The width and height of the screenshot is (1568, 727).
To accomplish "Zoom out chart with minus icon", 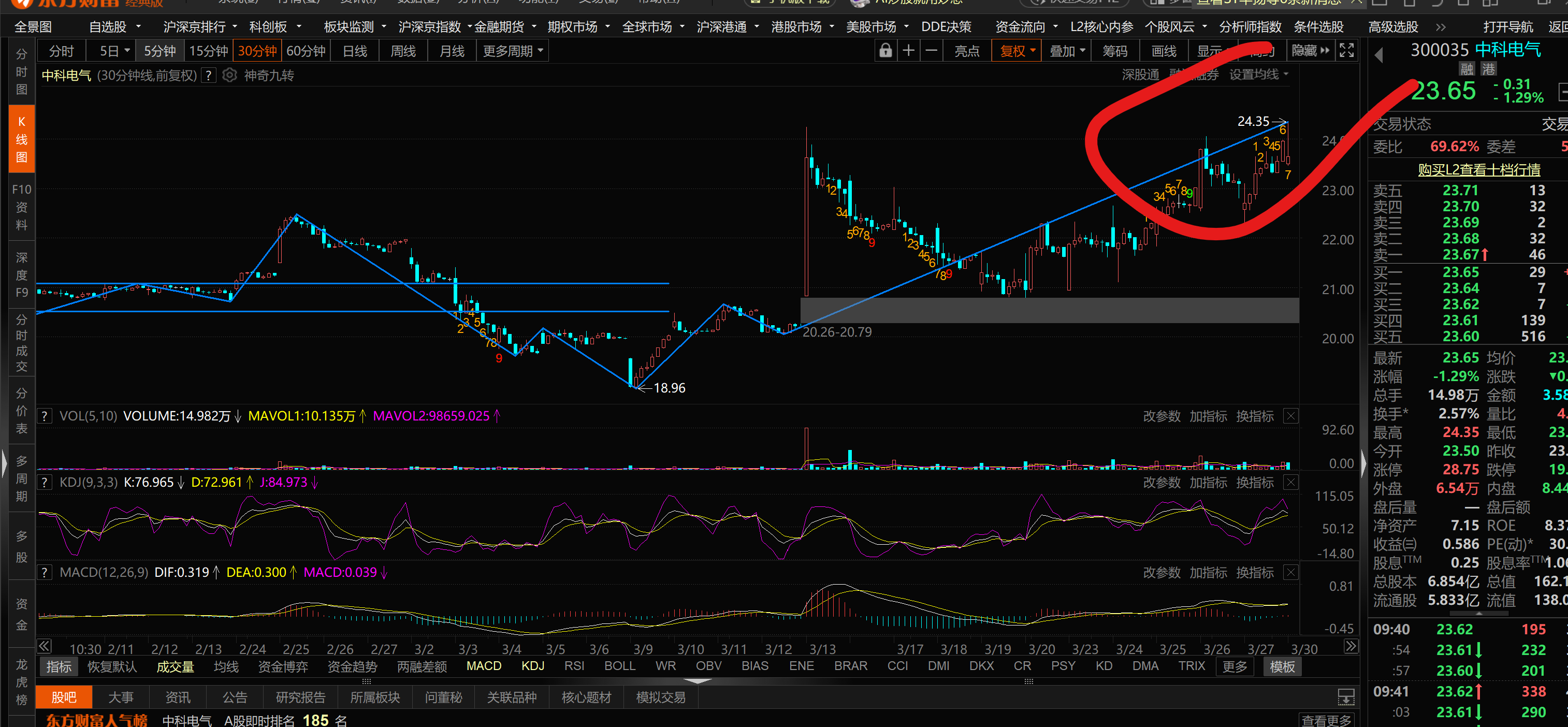I will [x=931, y=51].
